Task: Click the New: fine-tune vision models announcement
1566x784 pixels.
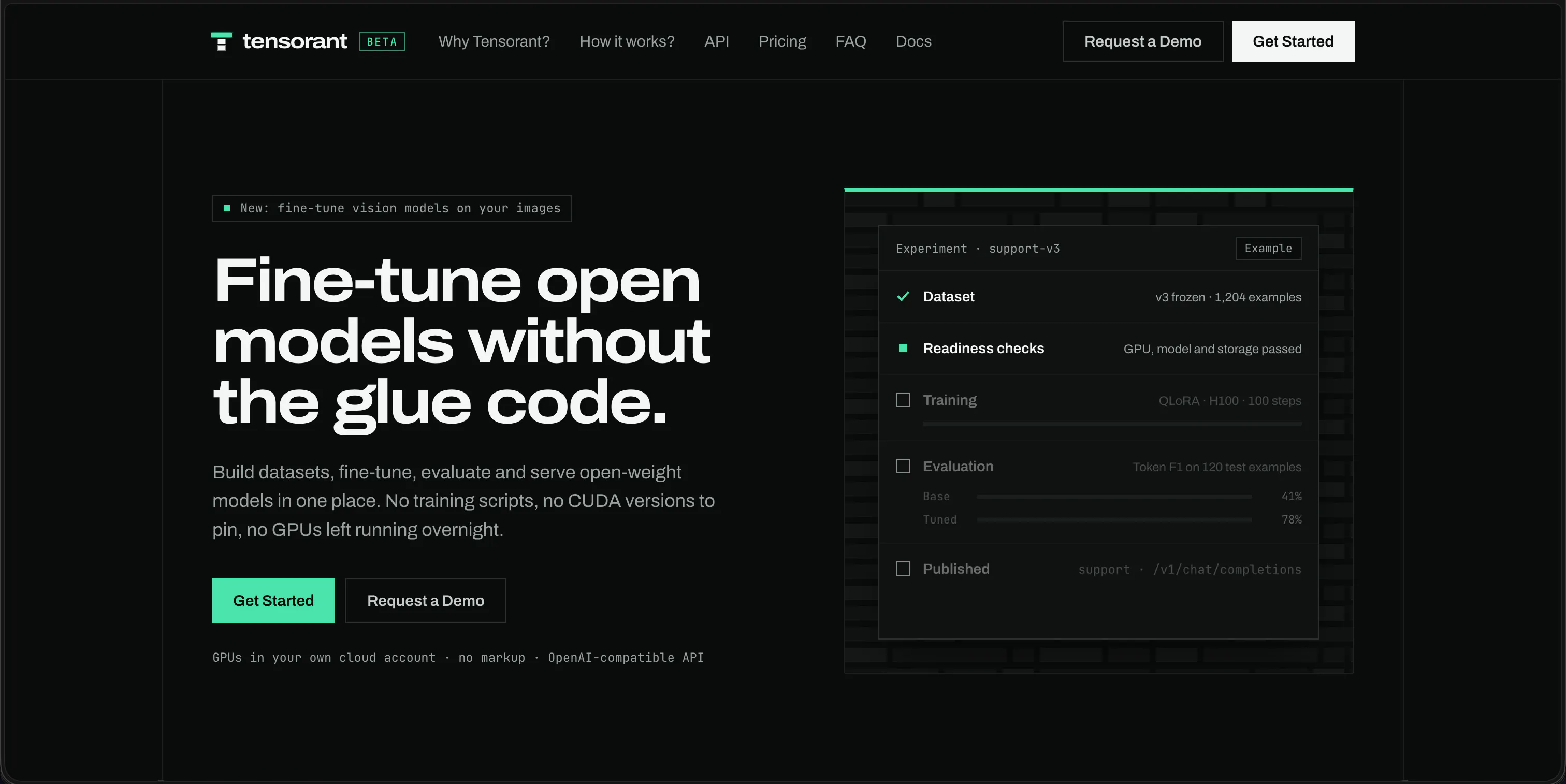Action: [x=392, y=209]
